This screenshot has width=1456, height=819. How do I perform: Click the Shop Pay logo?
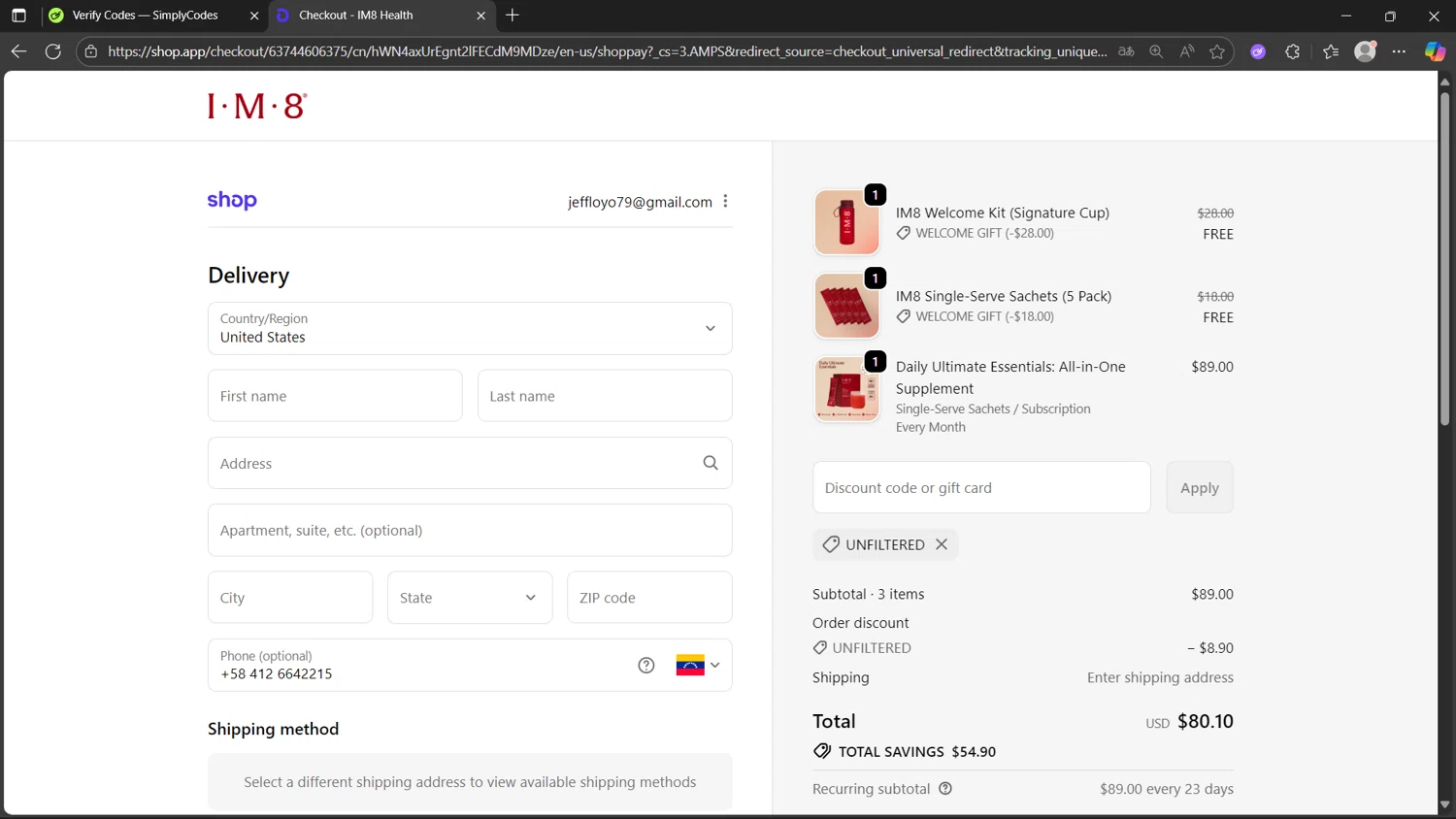232,201
